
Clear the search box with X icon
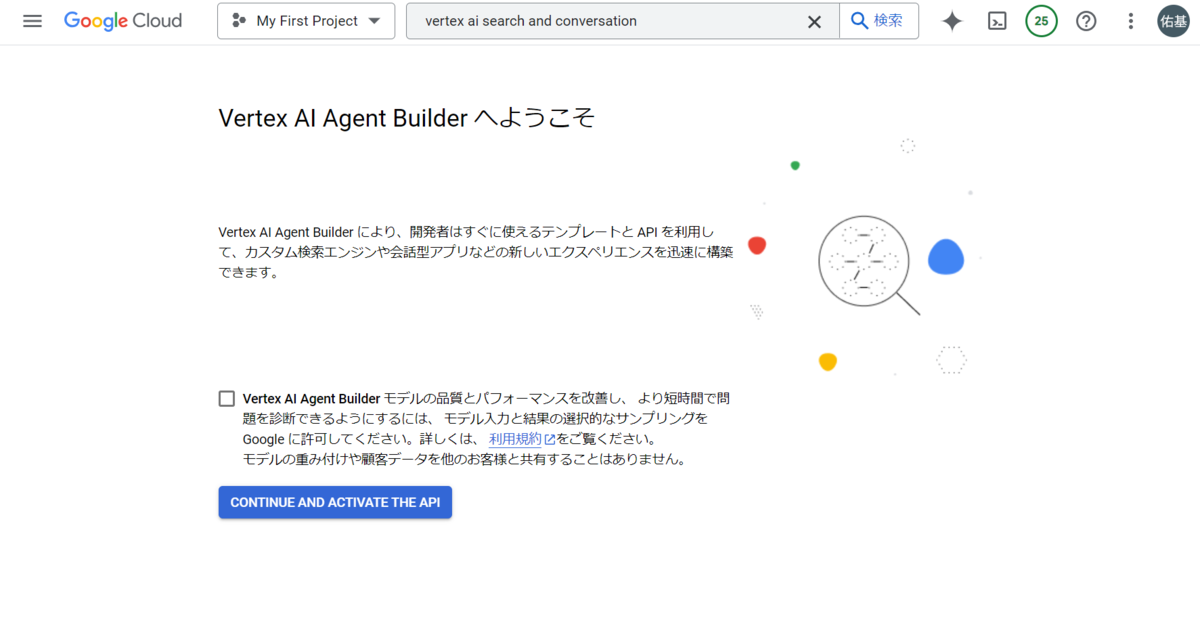(x=815, y=21)
